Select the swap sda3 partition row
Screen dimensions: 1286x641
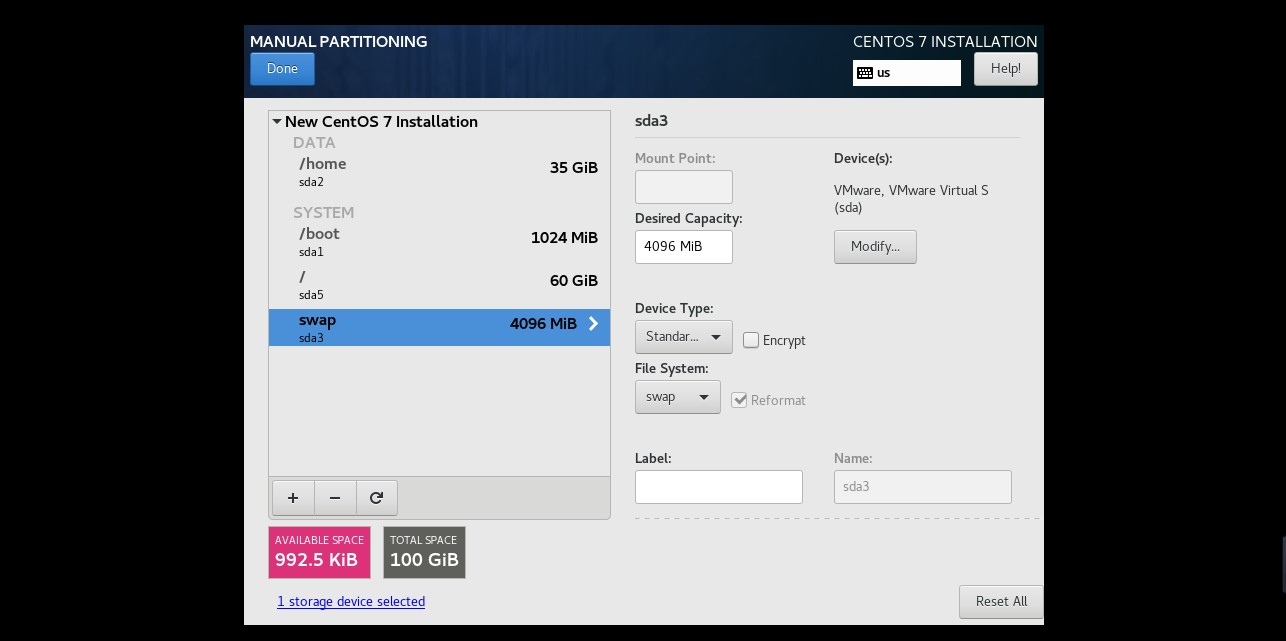pos(439,327)
